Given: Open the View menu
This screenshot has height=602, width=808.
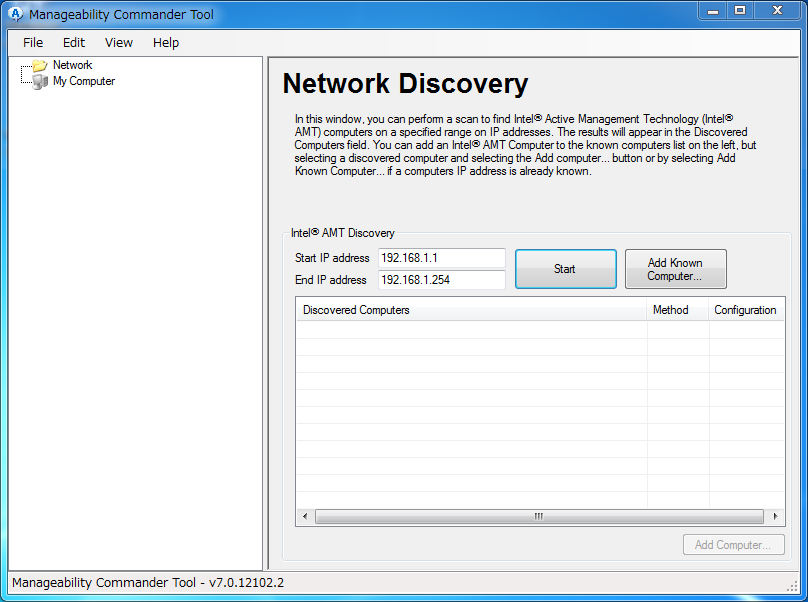Looking at the screenshot, I should click(119, 43).
